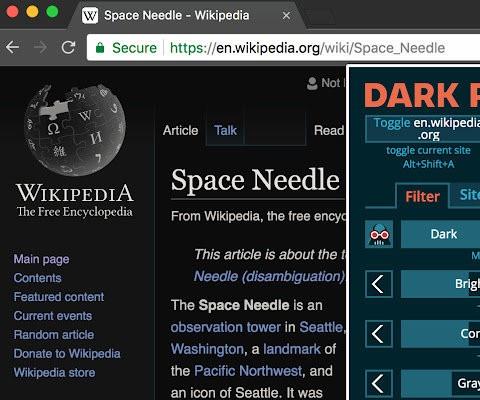Viewport: 480px width, 400px height.
Task: Click 'The Free Encyclopedia' tagline
Action: [75, 212]
